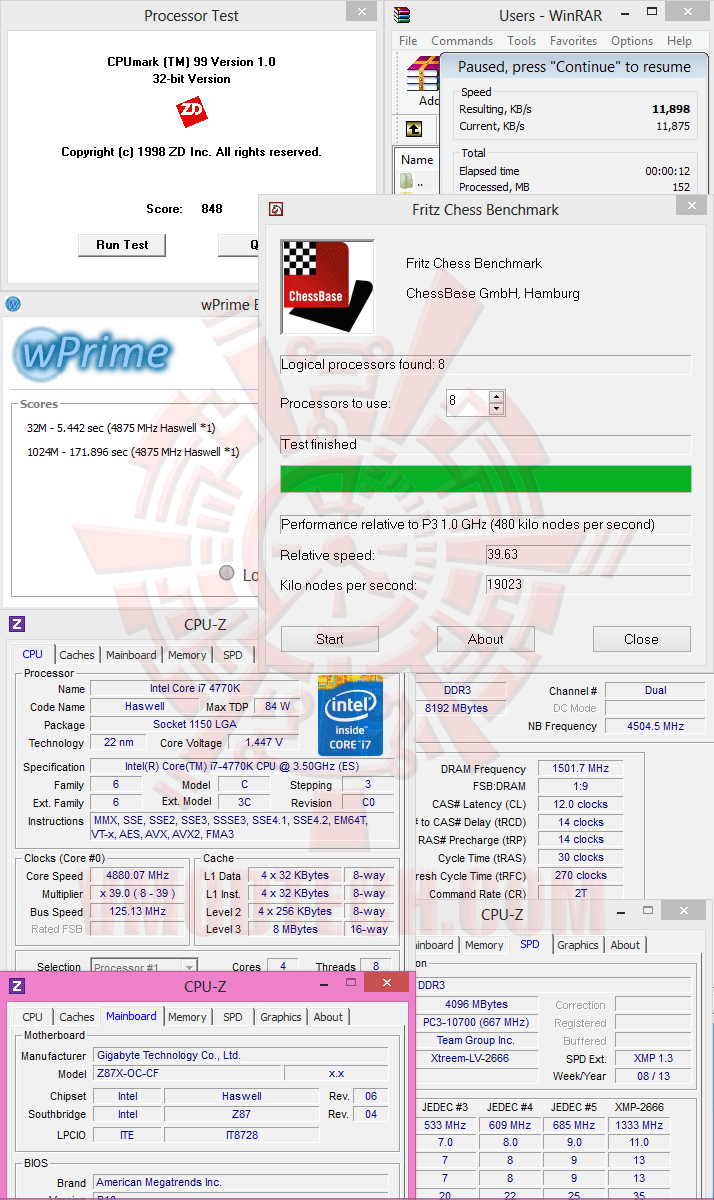
Task: Select CPU tab in top CPU-Z window
Action: [x=33, y=654]
